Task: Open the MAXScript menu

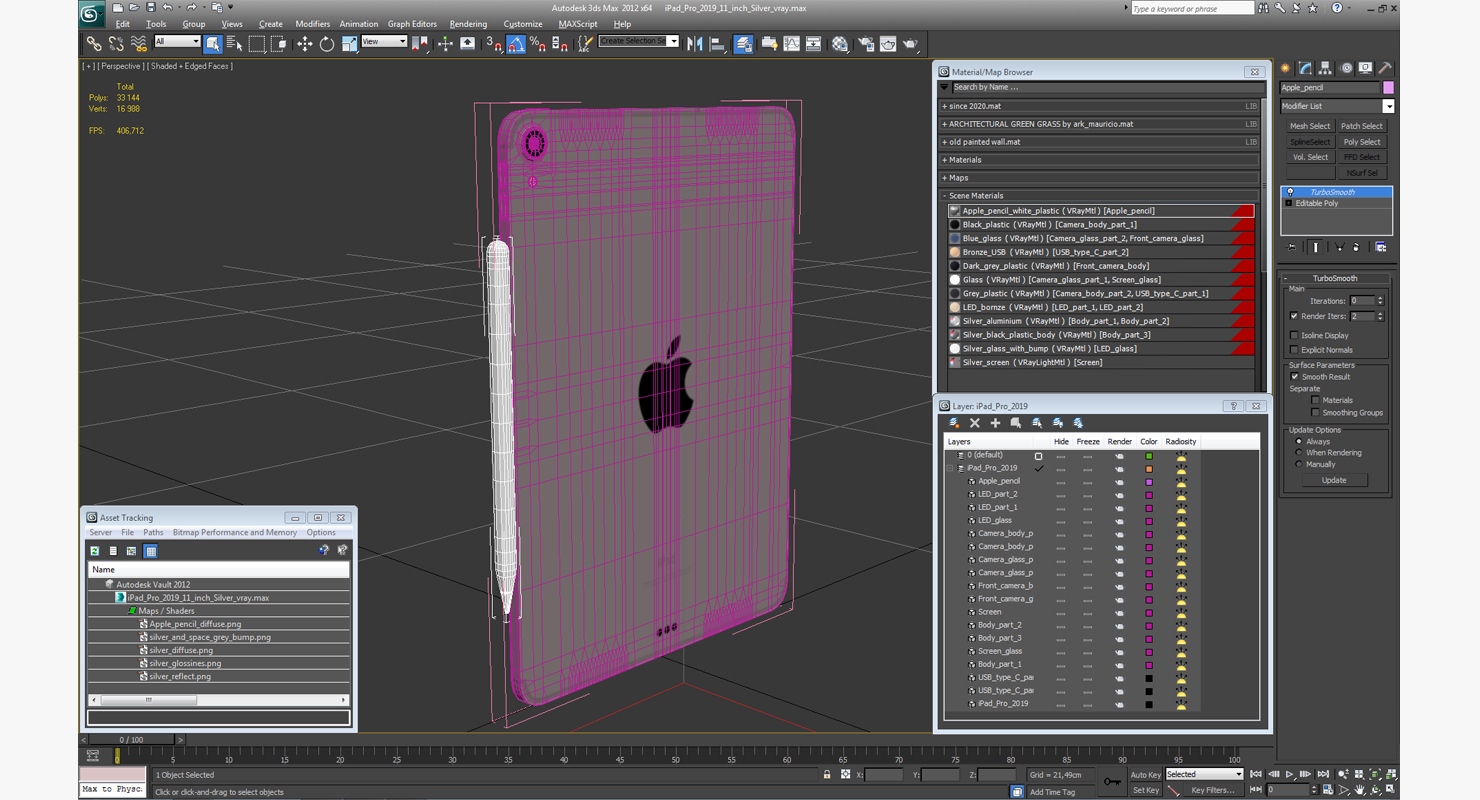Action: point(577,24)
